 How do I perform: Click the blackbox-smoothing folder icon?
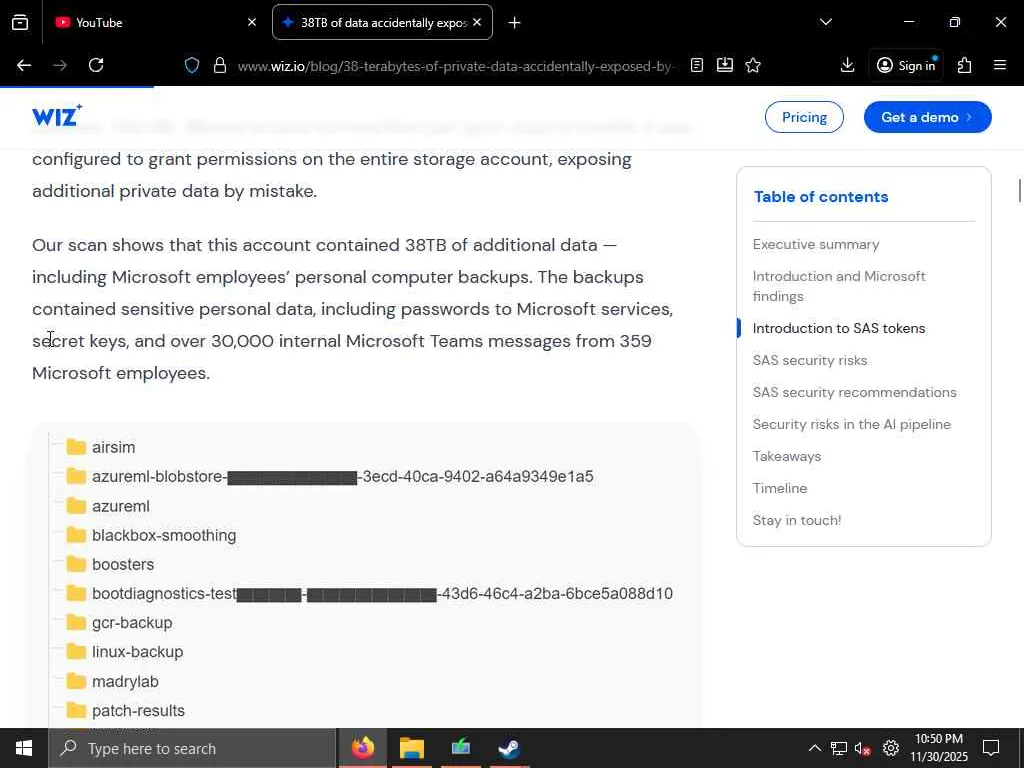pos(76,535)
